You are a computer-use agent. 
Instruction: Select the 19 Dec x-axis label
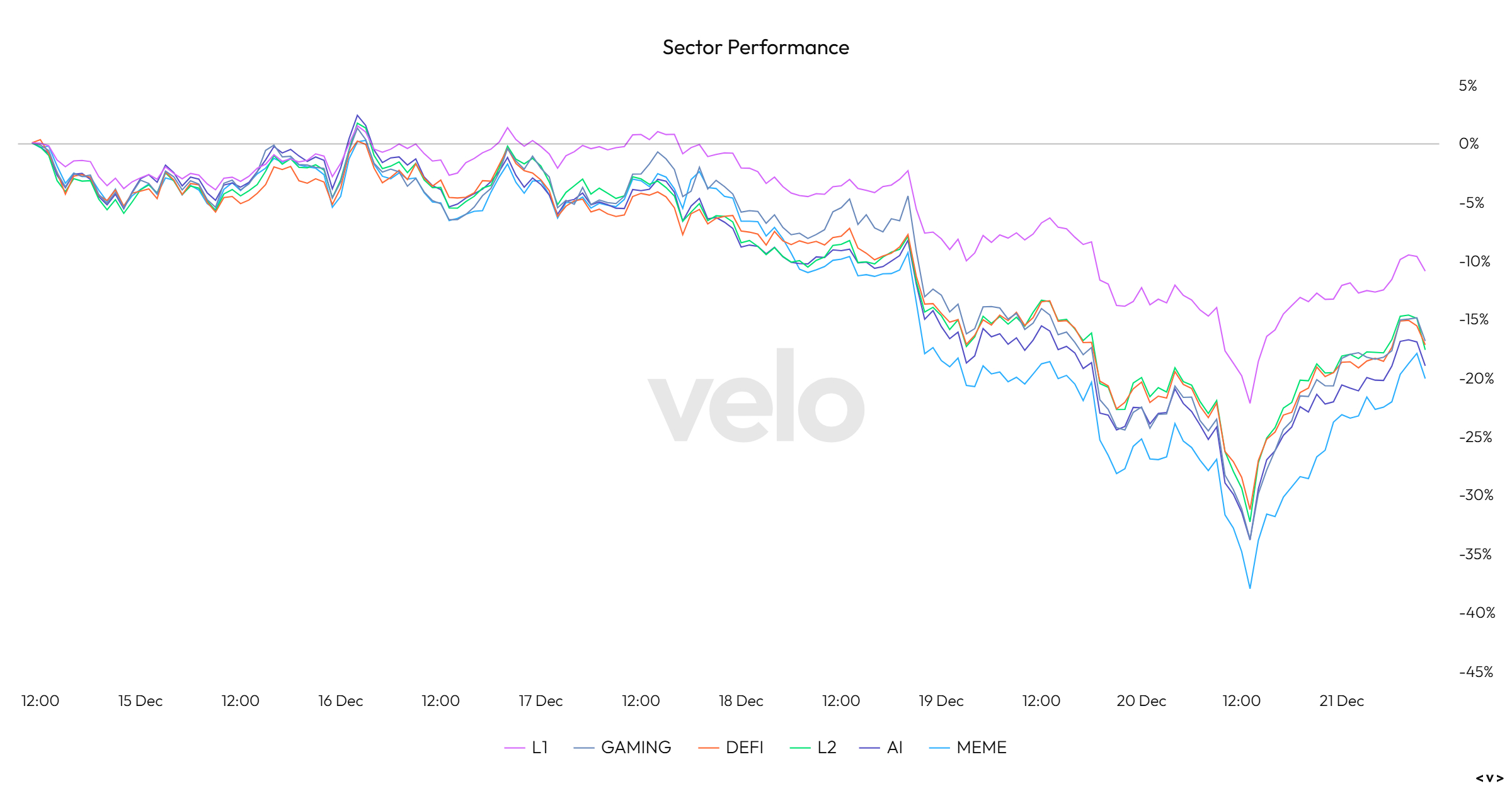[941, 701]
